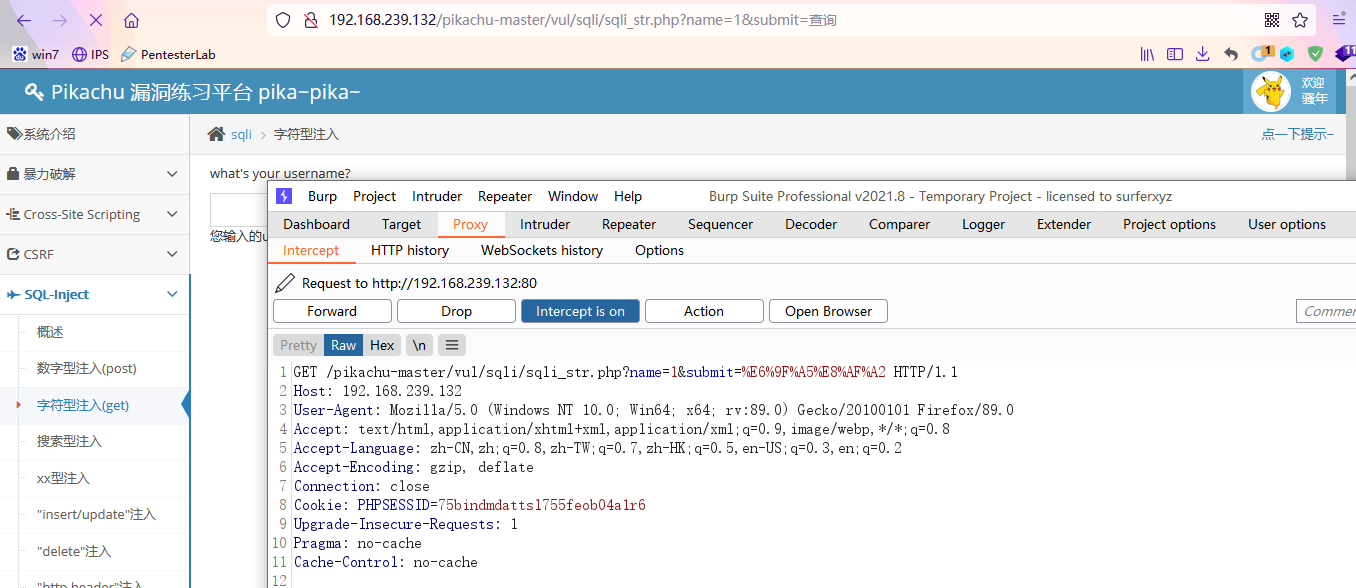Switch to the Logger tab
The width and height of the screenshot is (1356, 588).
[984, 224]
